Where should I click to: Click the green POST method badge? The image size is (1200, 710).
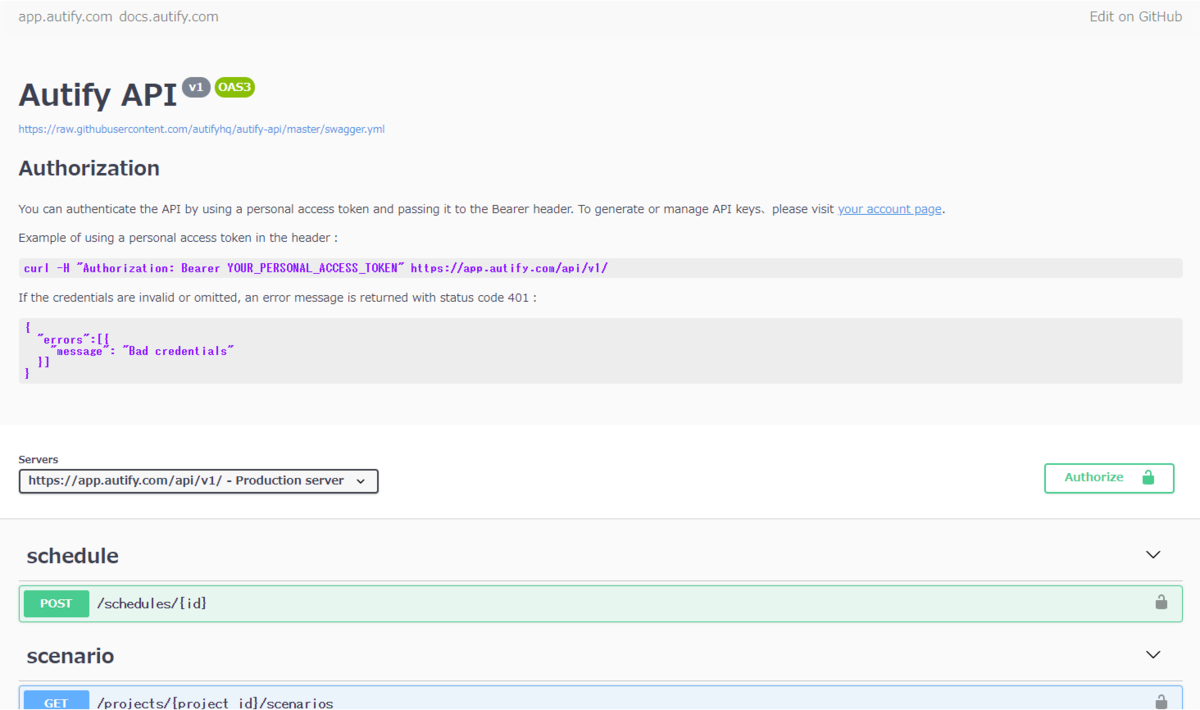57,604
